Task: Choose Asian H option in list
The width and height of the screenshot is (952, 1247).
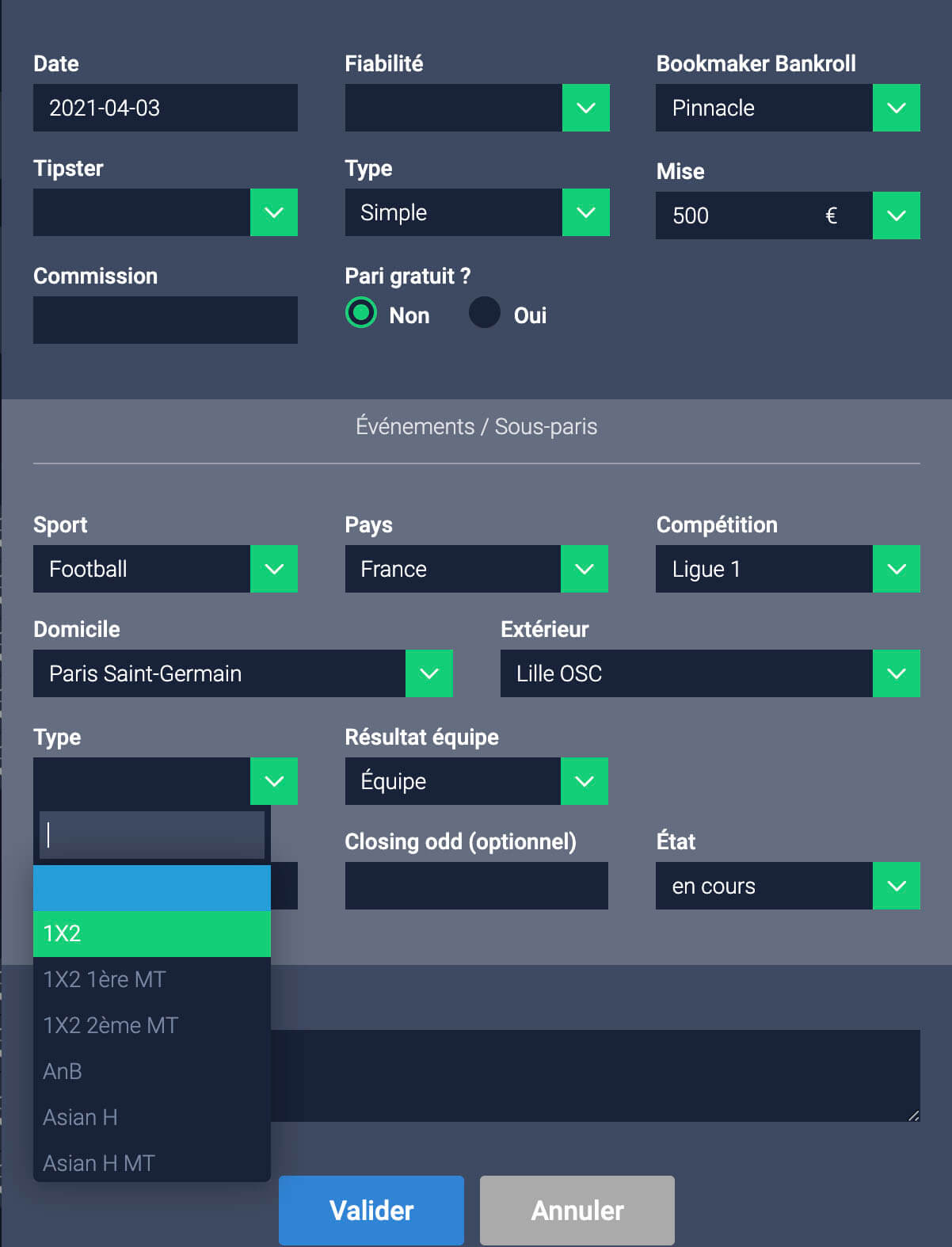Action: [152, 1117]
